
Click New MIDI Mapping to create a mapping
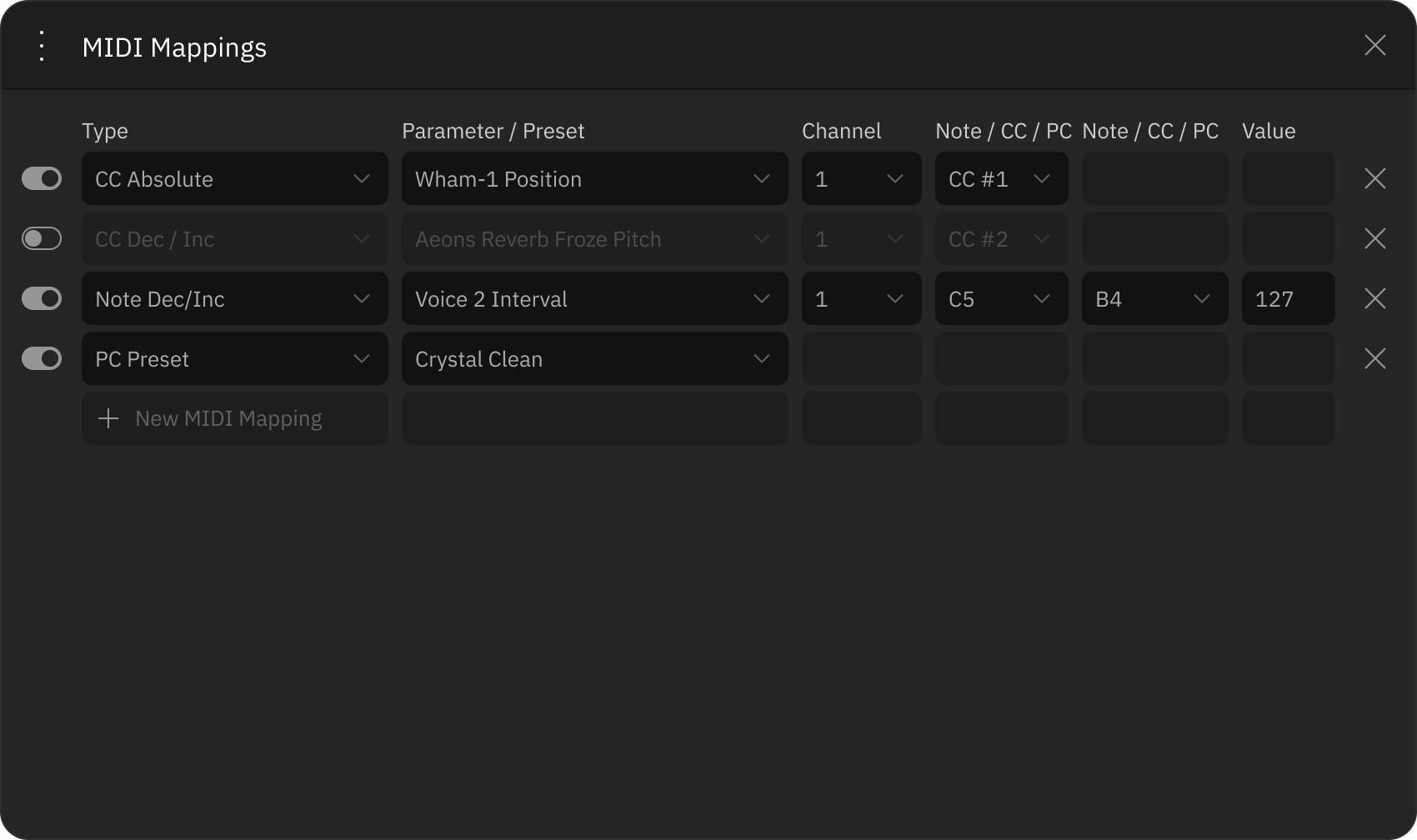(x=228, y=418)
